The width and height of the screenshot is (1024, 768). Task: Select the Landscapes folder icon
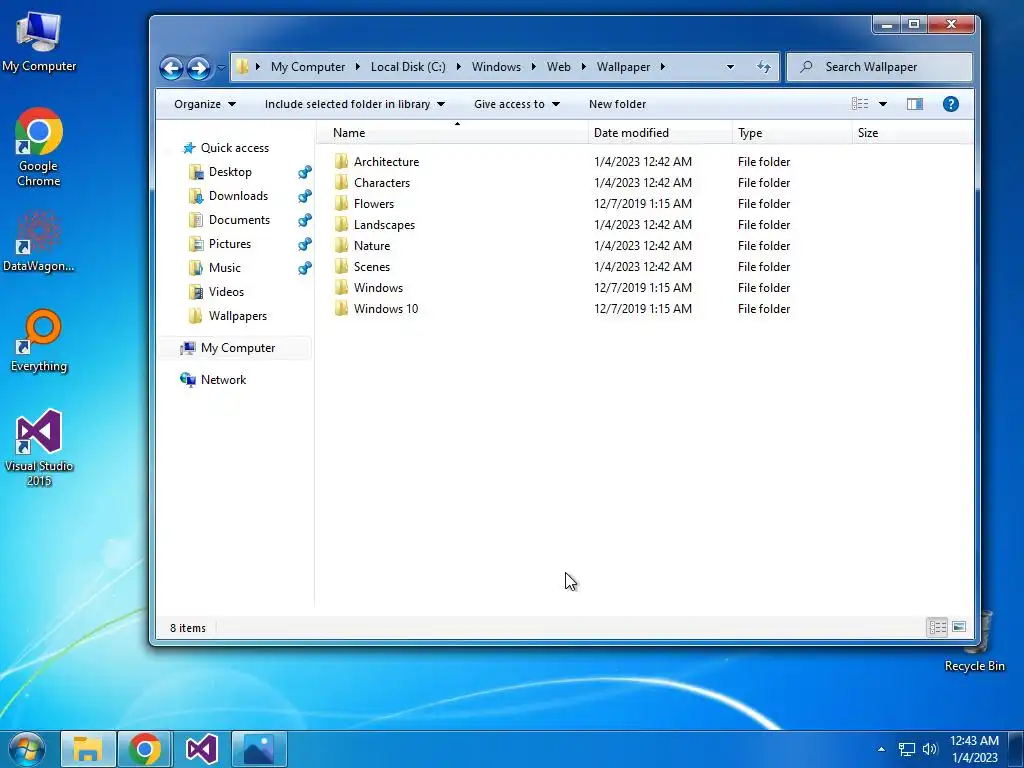click(x=341, y=224)
